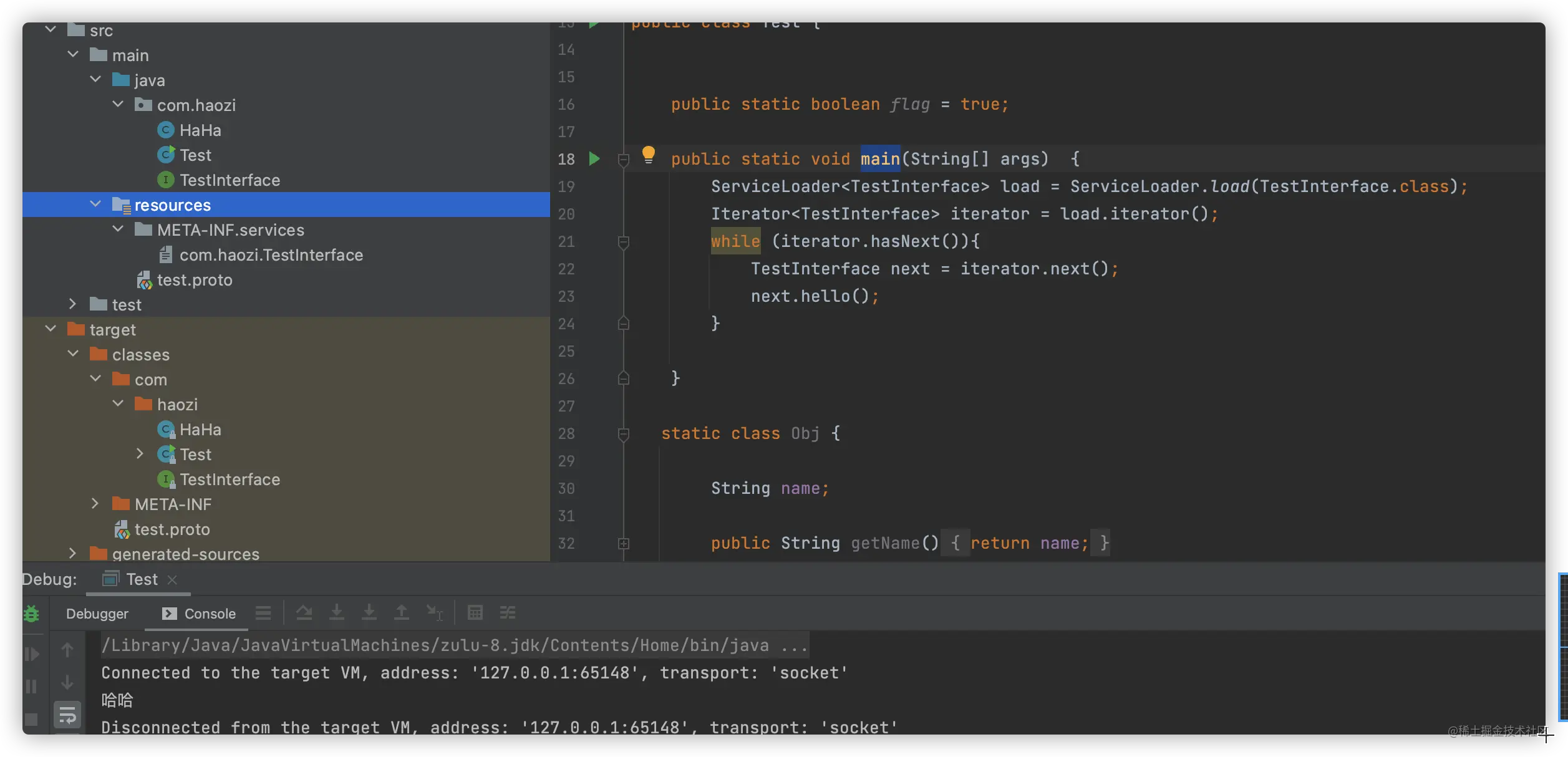Click the yellow lightbulb intention icon
Image resolution: width=1568 pixels, height=757 pixels.
[649, 154]
